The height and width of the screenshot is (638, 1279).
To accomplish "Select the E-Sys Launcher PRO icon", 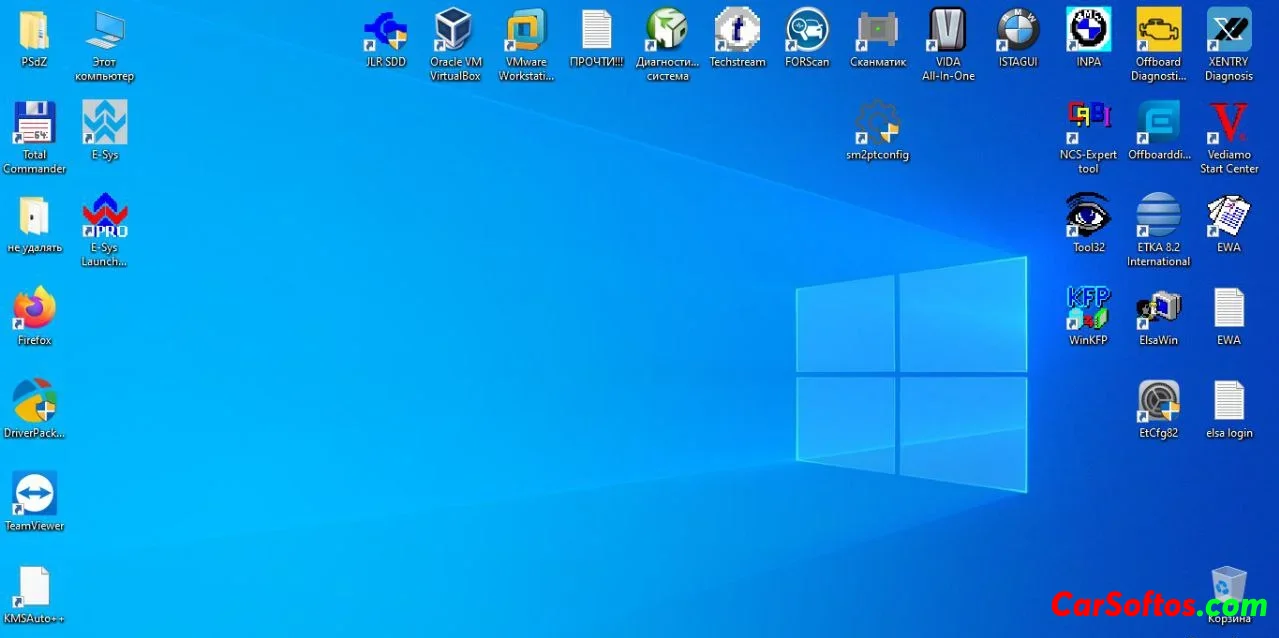I will 104,216.
